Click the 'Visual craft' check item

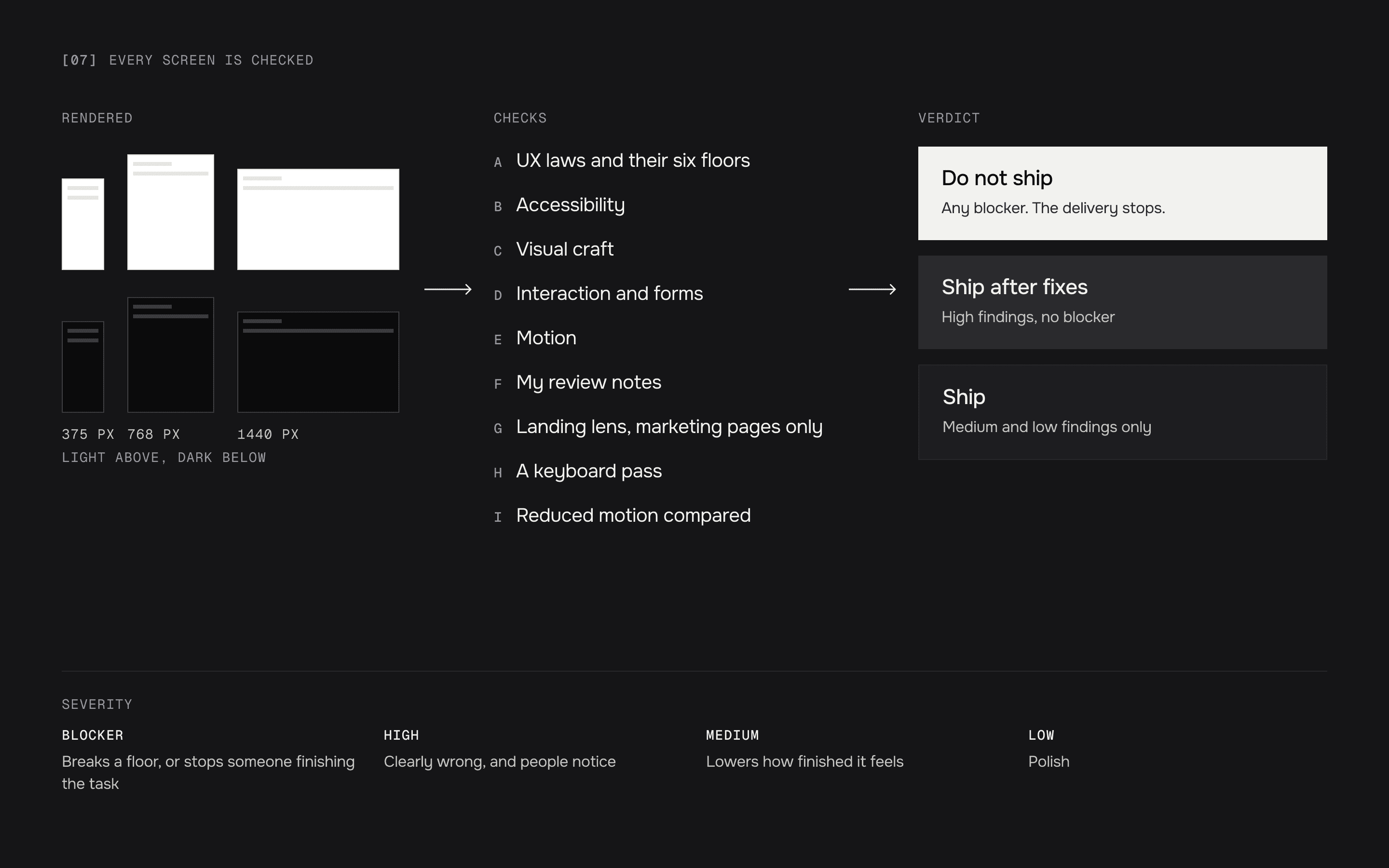[565, 249]
